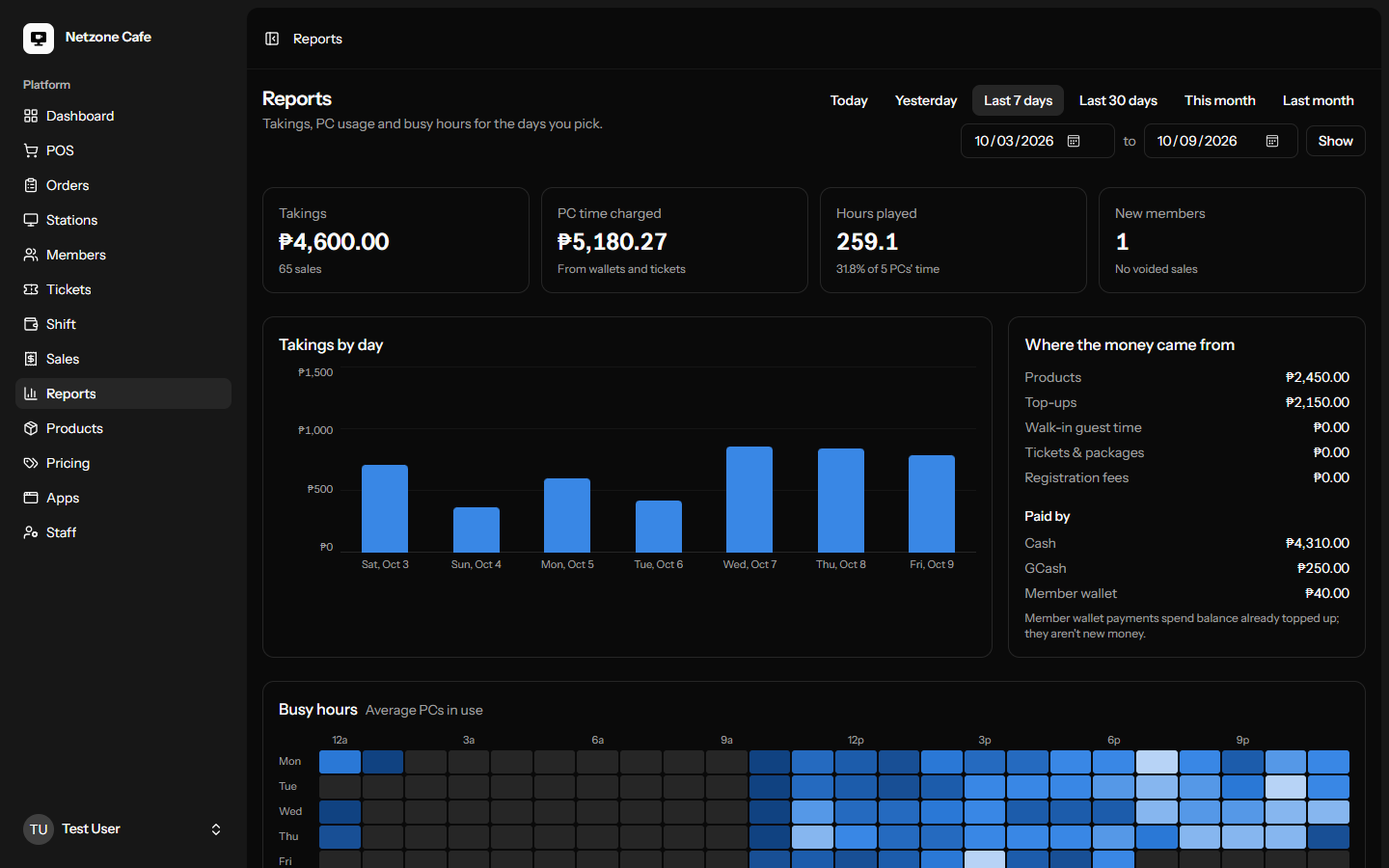Viewport: 1389px width, 868px height.
Task: Click the Orders clipboard icon
Action: [31, 185]
